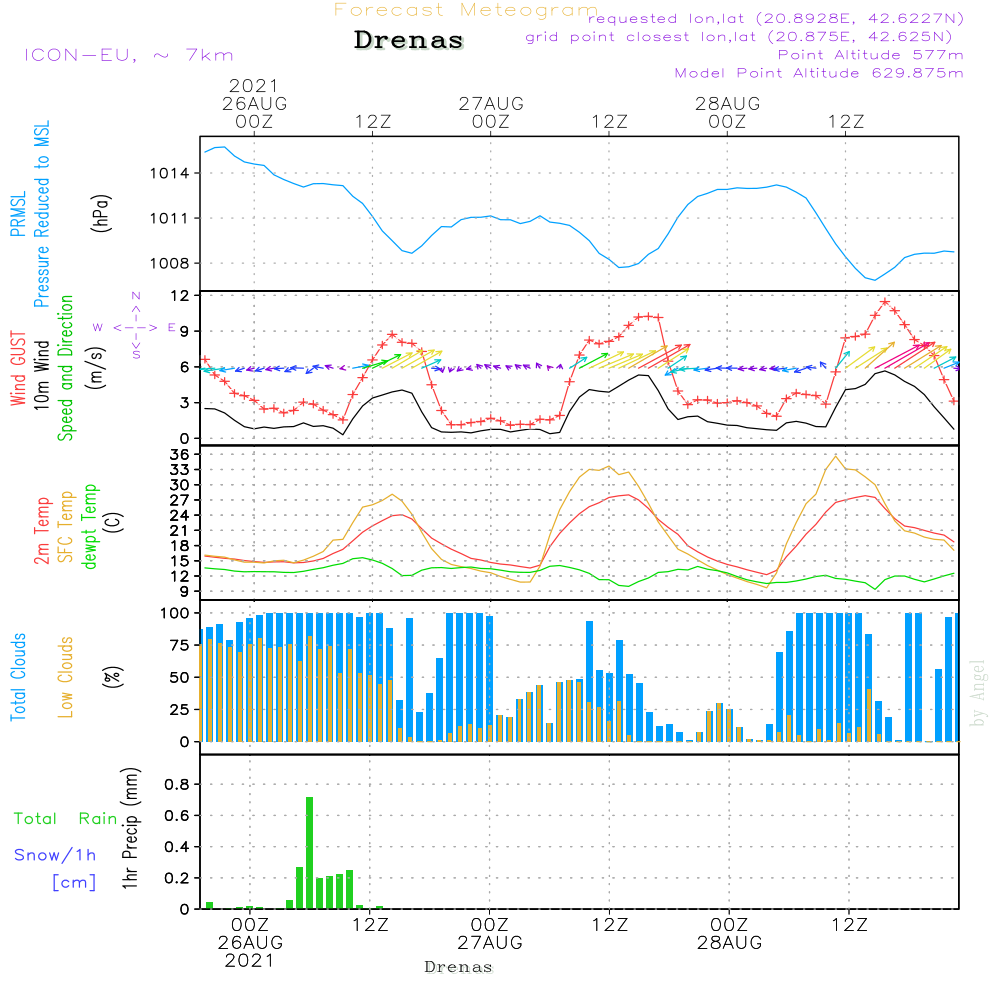Click the '10m Wind' label
This screenshot has width=1000, height=1000.
[x=41, y=374]
